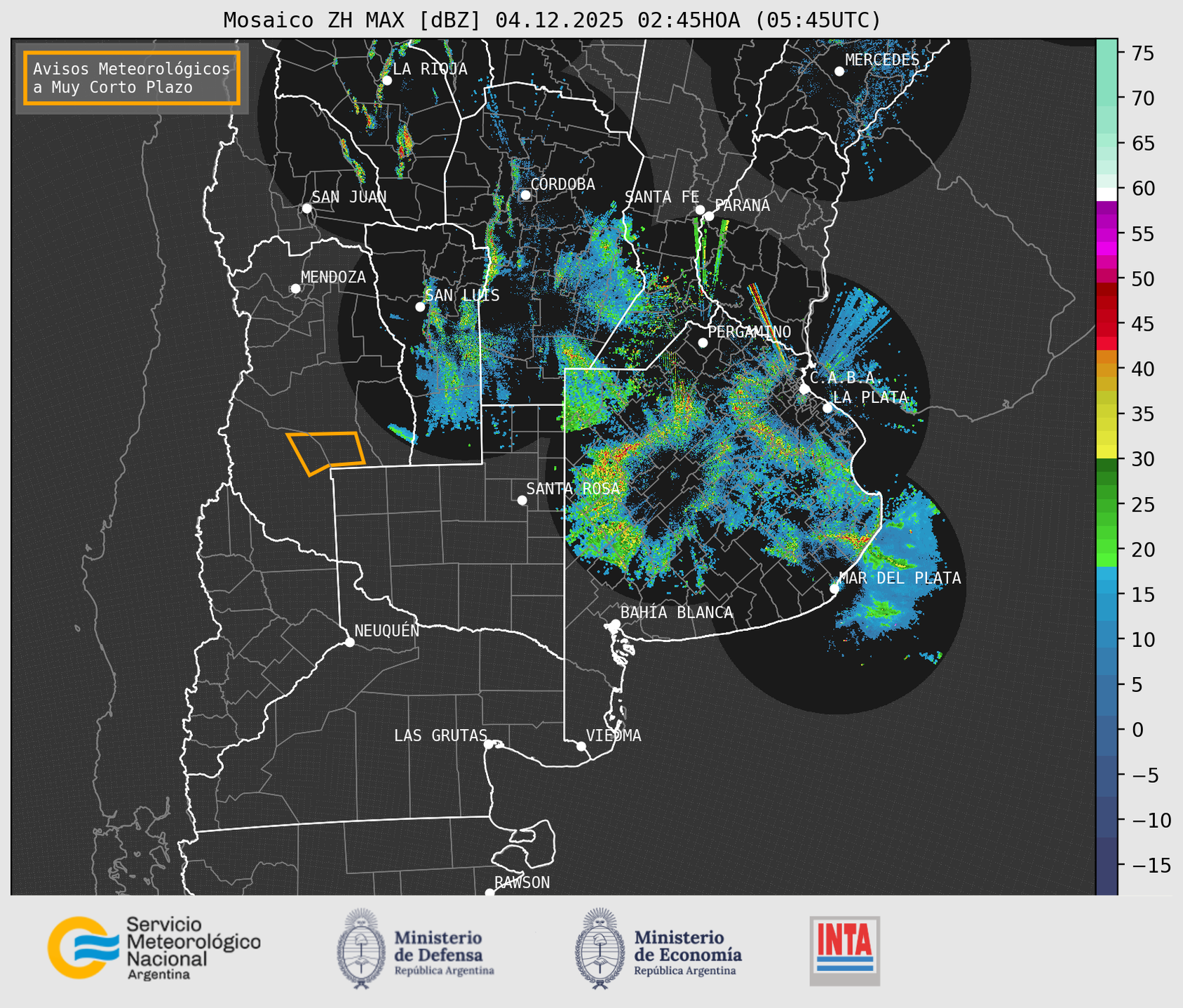Click the SANTA FE label
Image resolution: width=1183 pixels, height=1008 pixels.
coord(662,197)
